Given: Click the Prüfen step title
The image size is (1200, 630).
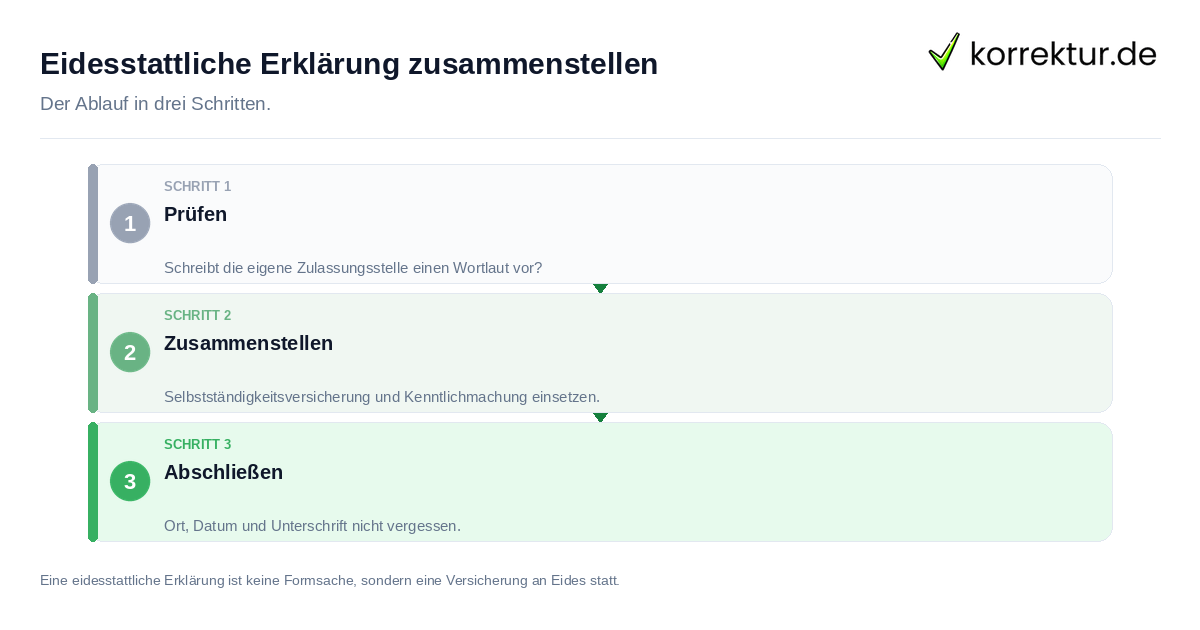Looking at the screenshot, I should point(195,214).
